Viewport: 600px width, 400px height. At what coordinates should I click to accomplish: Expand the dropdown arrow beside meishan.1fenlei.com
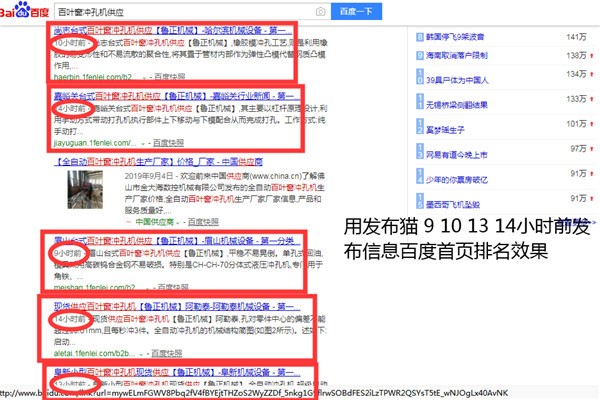(x=148, y=288)
